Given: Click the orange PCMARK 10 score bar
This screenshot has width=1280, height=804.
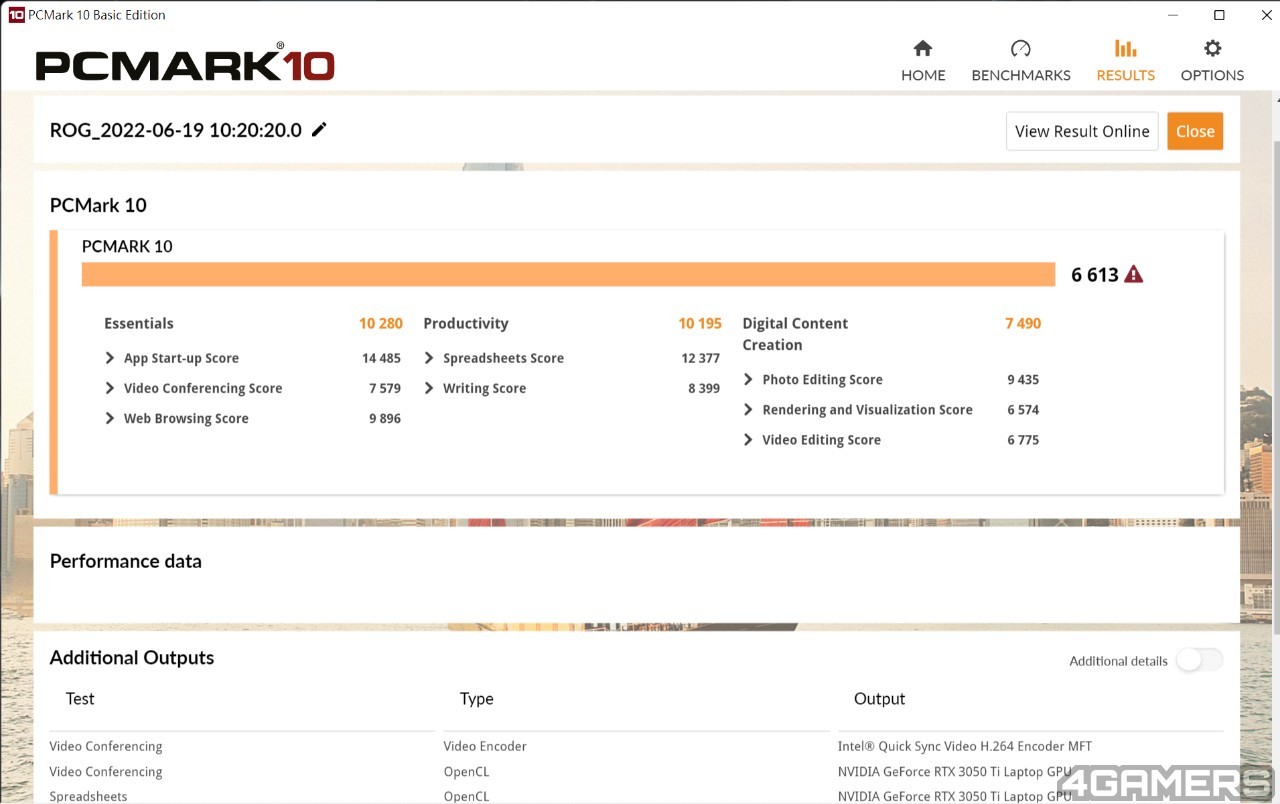Looking at the screenshot, I should click(568, 274).
